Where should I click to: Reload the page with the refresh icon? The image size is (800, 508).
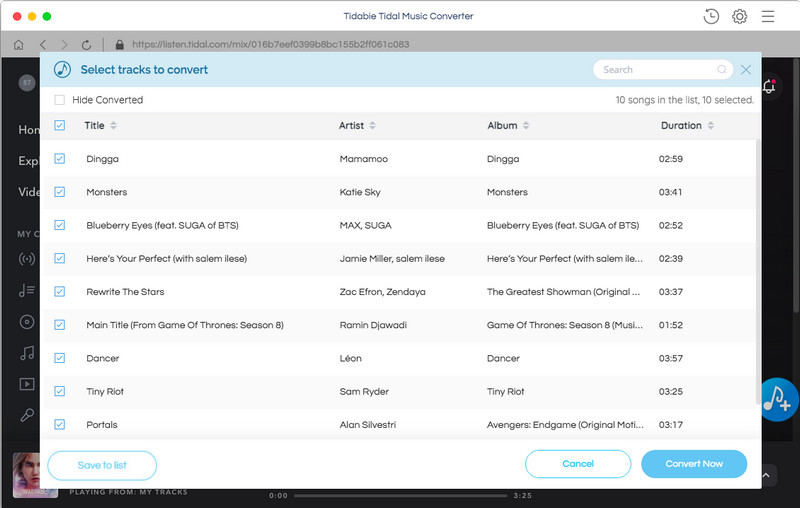pos(86,45)
